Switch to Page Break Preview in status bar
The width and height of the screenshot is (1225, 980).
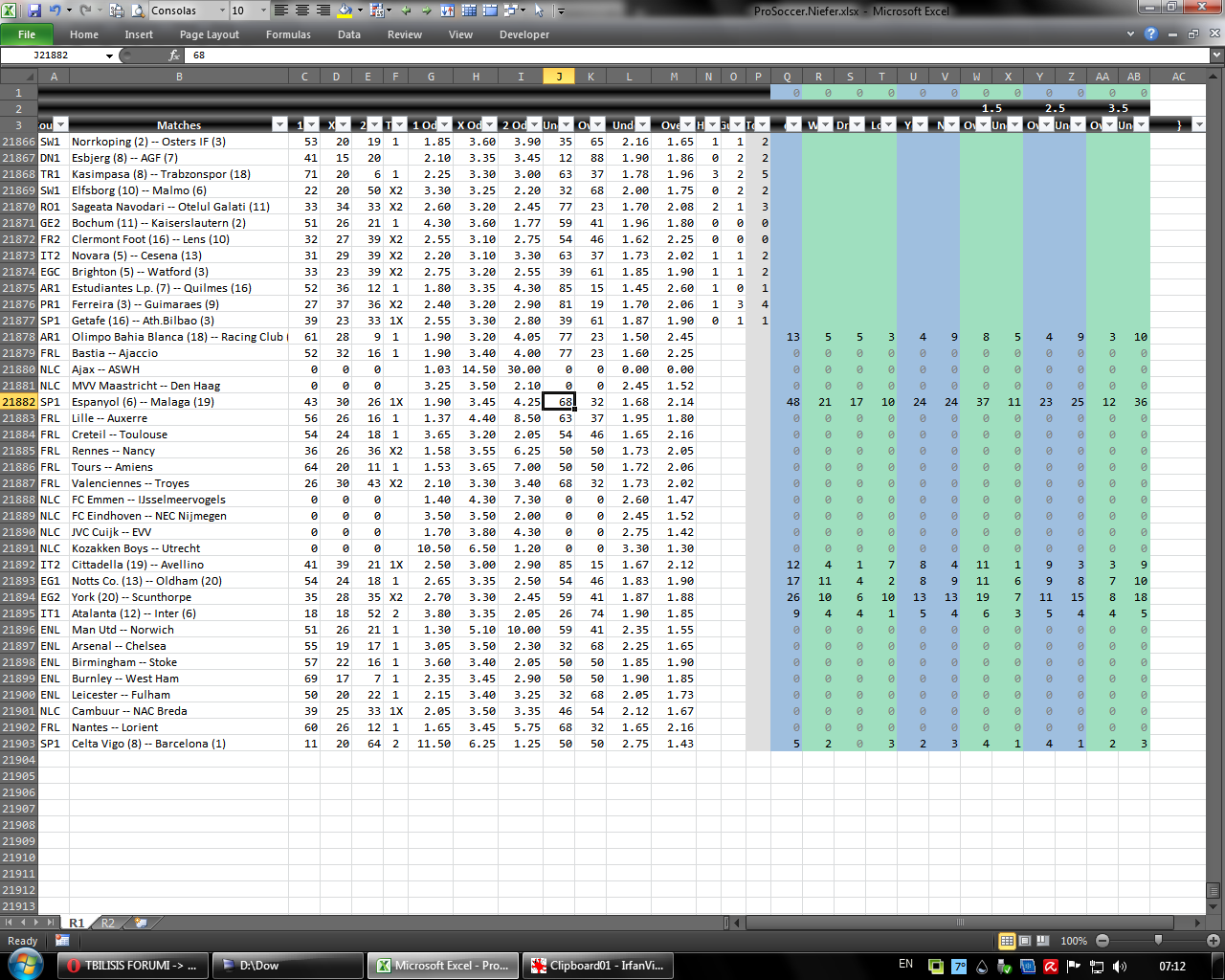point(1042,941)
